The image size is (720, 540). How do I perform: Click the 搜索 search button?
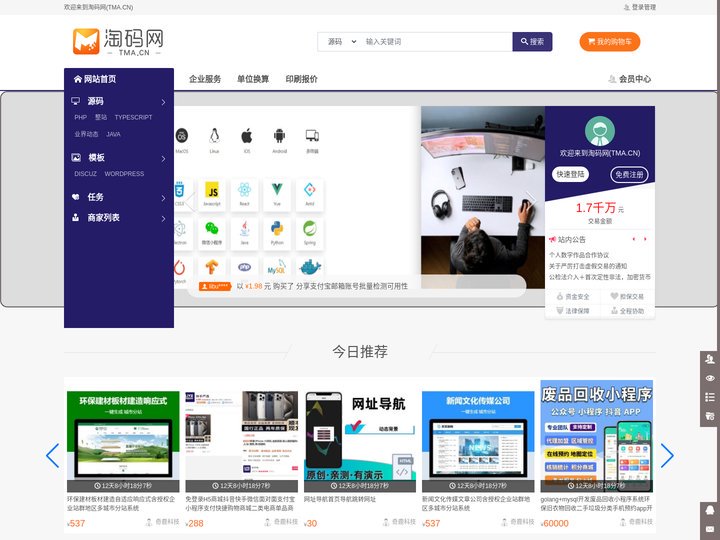tap(532, 42)
